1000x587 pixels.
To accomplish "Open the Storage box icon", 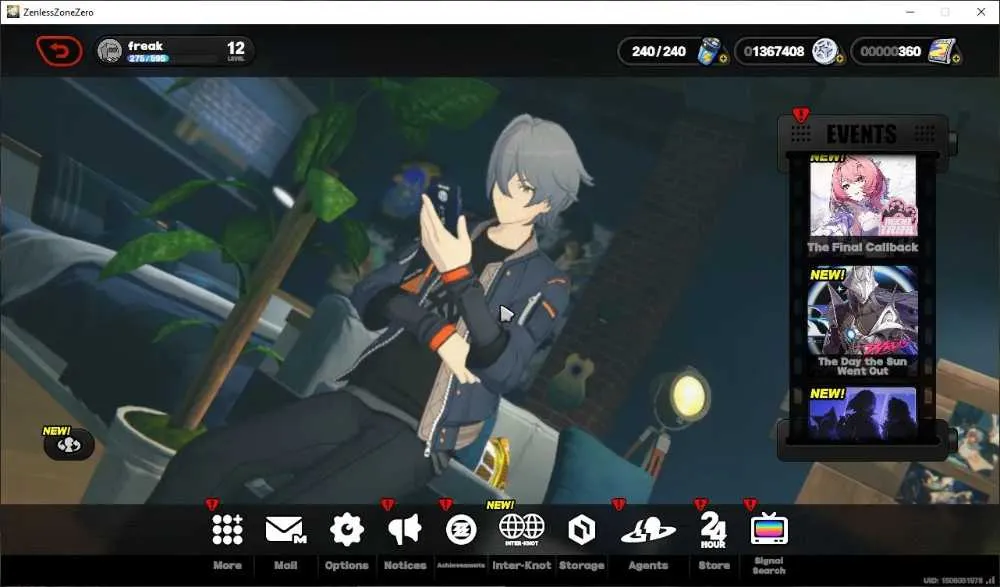I will click(x=581, y=530).
